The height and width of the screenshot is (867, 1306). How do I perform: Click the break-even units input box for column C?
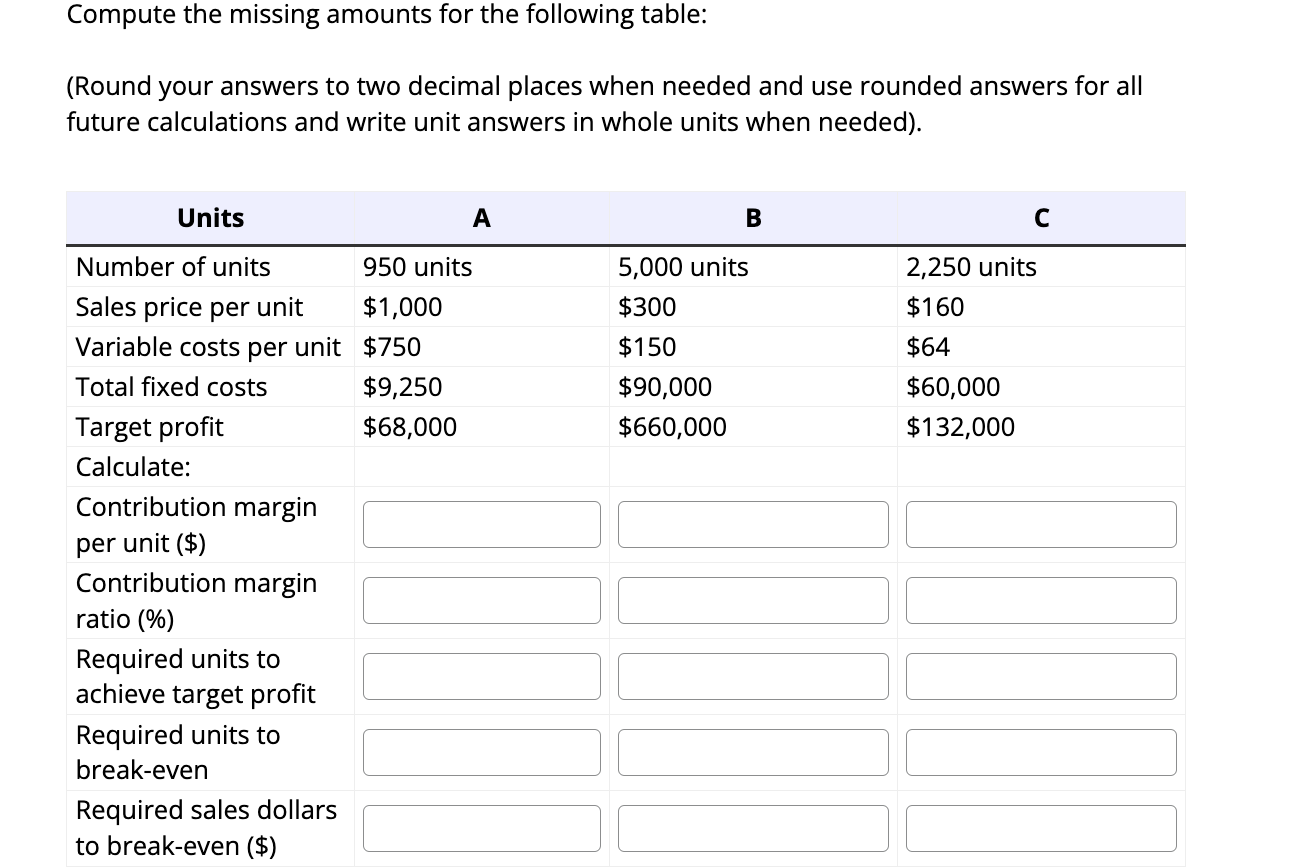[1041, 752]
